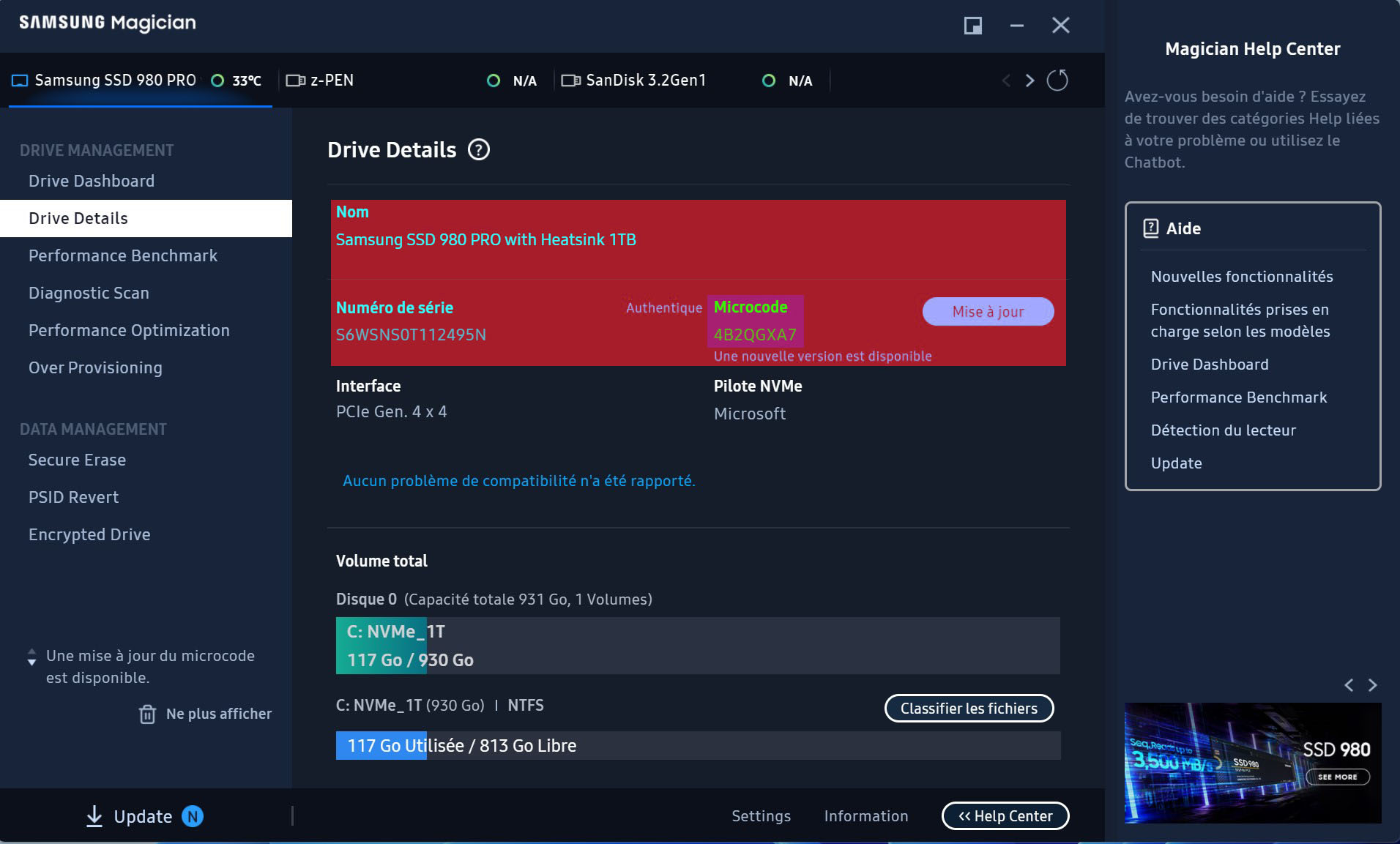This screenshot has height=844, width=1400.
Task: Select the Samsung SSD 980 PRO tab
Action: tap(141, 81)
